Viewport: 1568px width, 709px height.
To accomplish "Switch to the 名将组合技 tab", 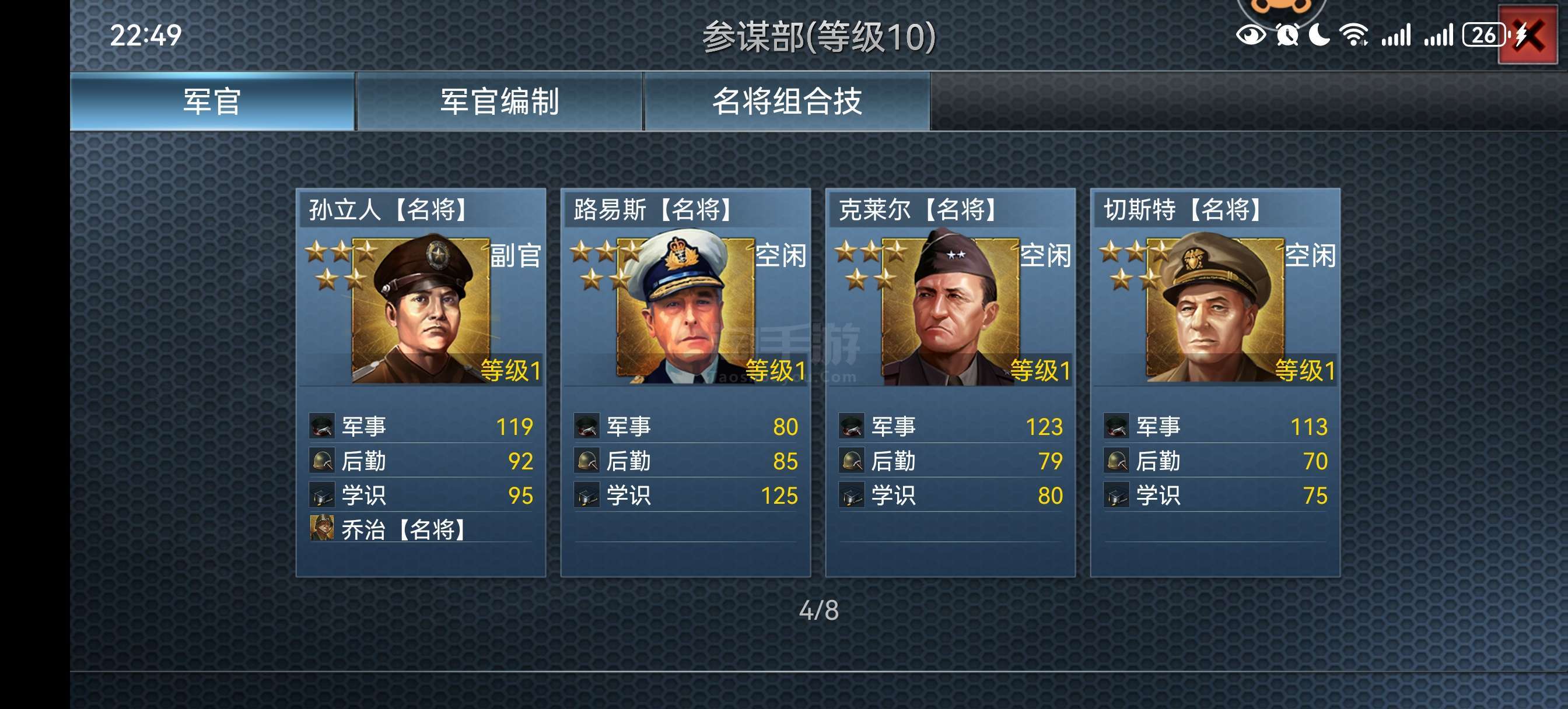I will pyautogui.click(x=786, y=101).
